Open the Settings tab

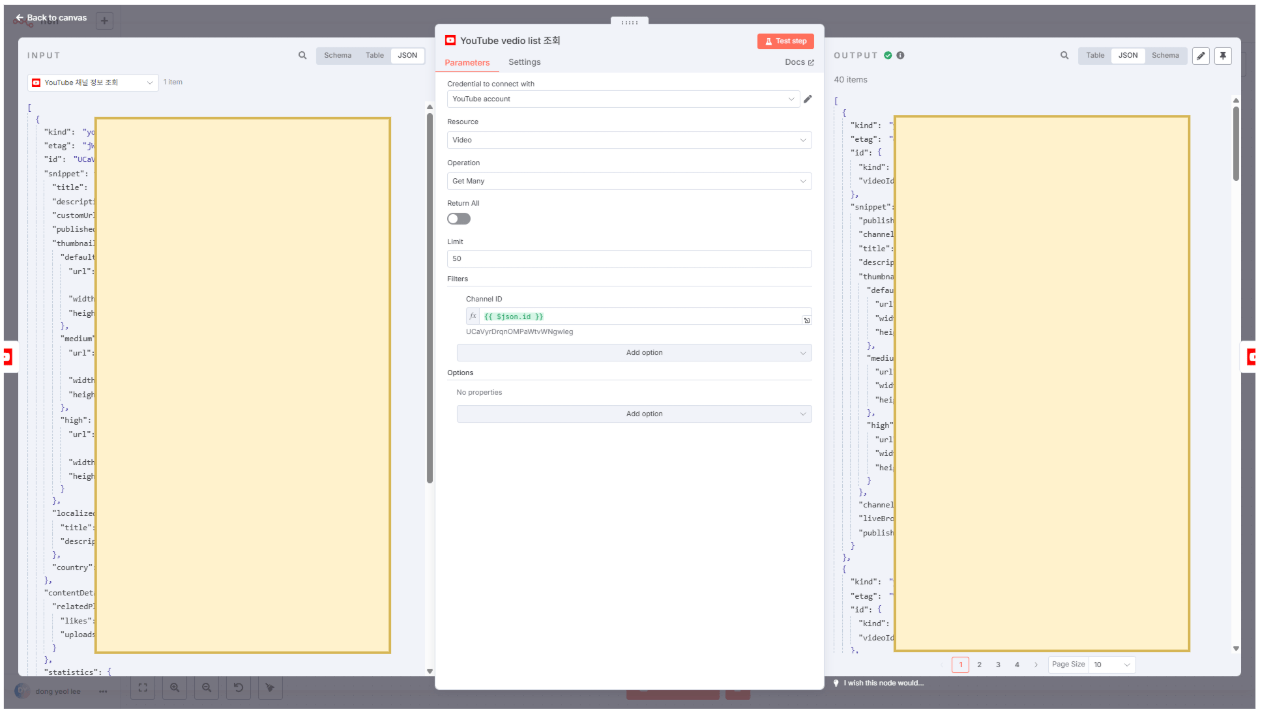point(524,62)
